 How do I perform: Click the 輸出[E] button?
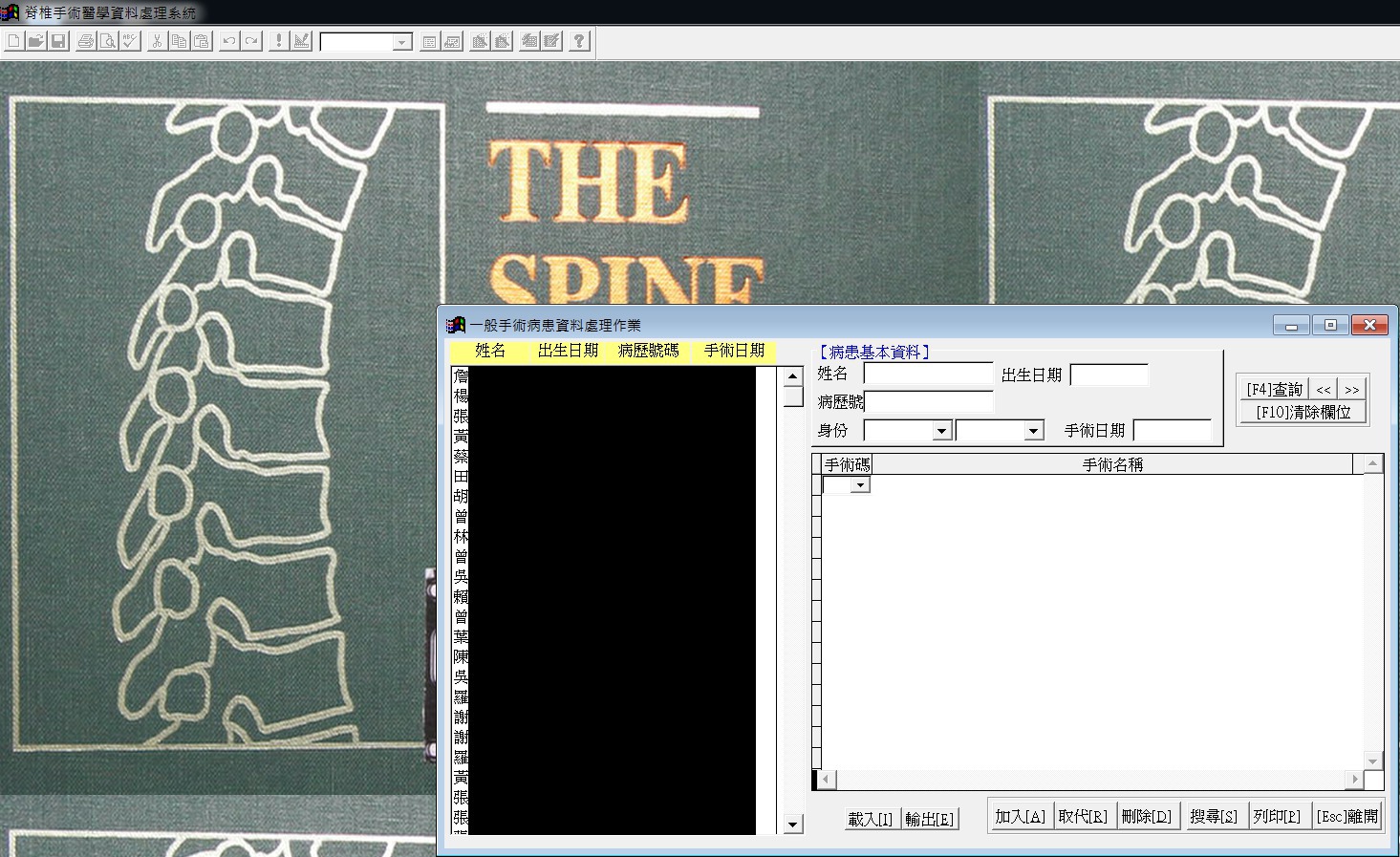(930, 820)
